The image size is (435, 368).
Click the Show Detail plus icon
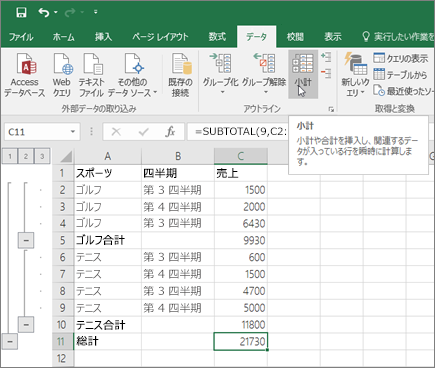pos(326,57)
